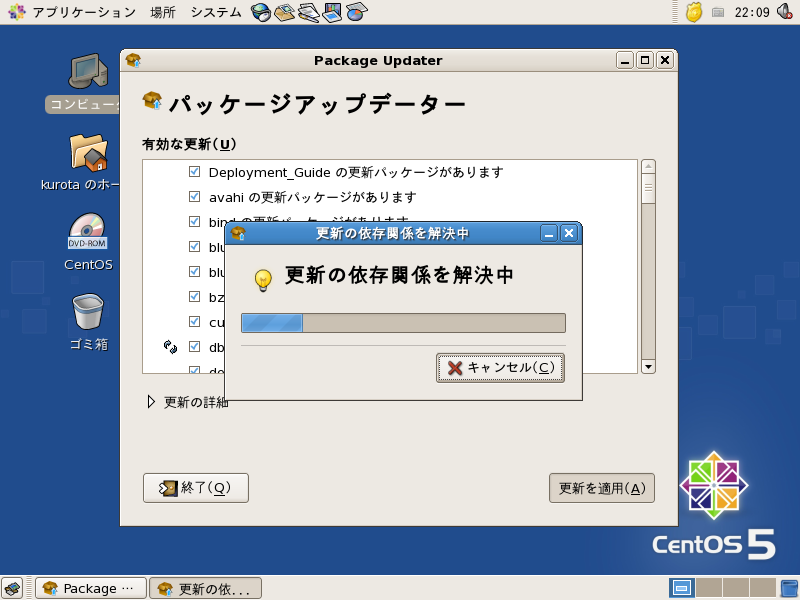Click the volume speaker icon in panel
Image resolution: width=800 pixels, height=600 pixels.
[x=785, y=11]
